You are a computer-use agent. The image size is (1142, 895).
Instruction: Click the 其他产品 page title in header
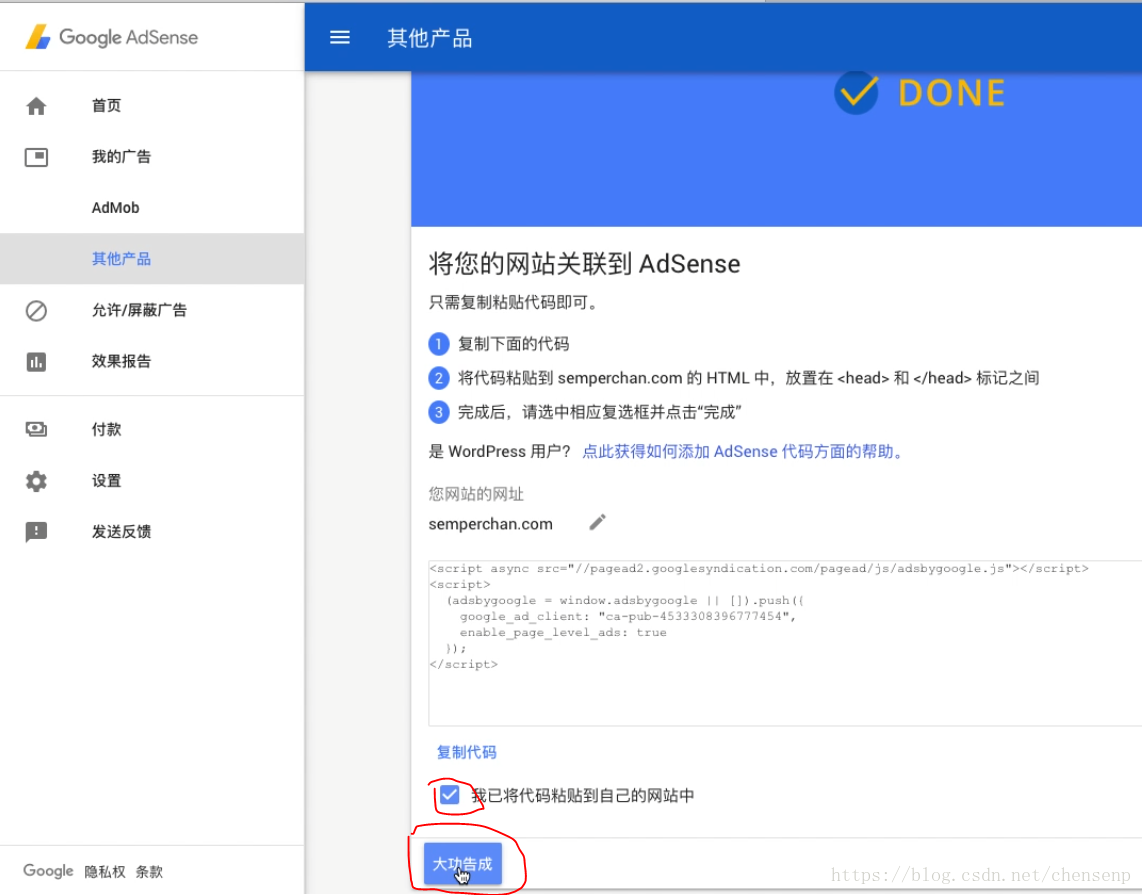[x=430, y=38]
